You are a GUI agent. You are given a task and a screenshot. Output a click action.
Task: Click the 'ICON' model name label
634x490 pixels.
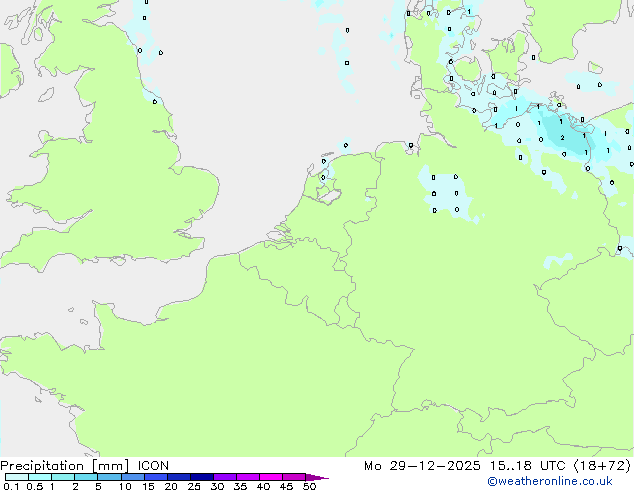(x=153, y=466)
